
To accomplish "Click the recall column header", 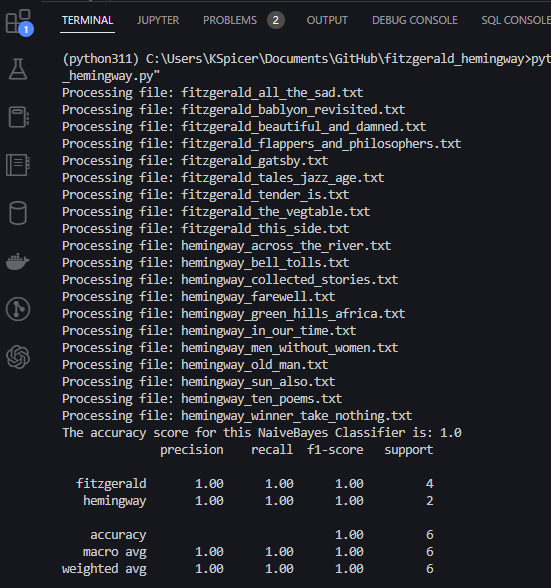I will pos(272,450).
